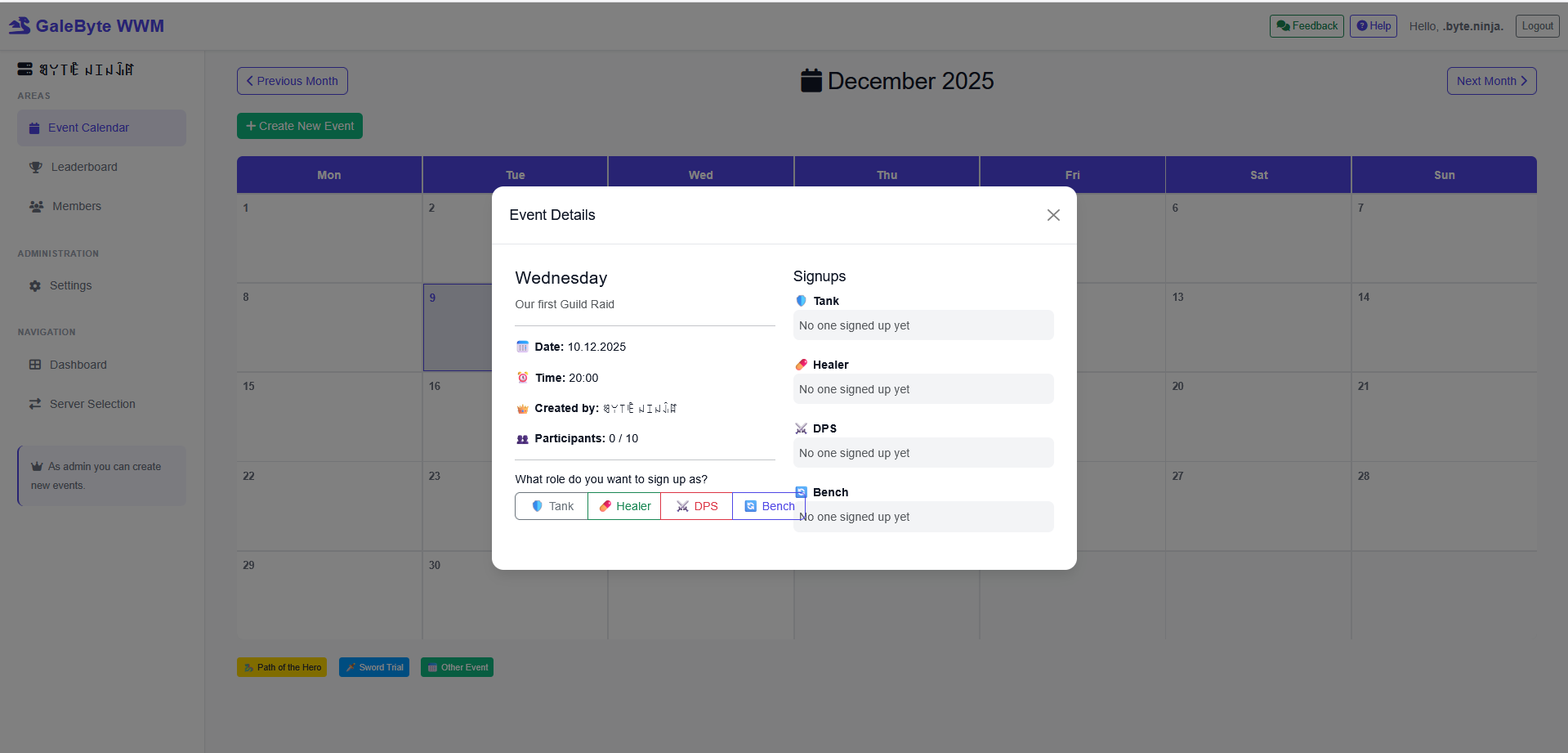Select December 13 calendar cell
Screen dimensions: 1568x753
[x=1258, y=327]
